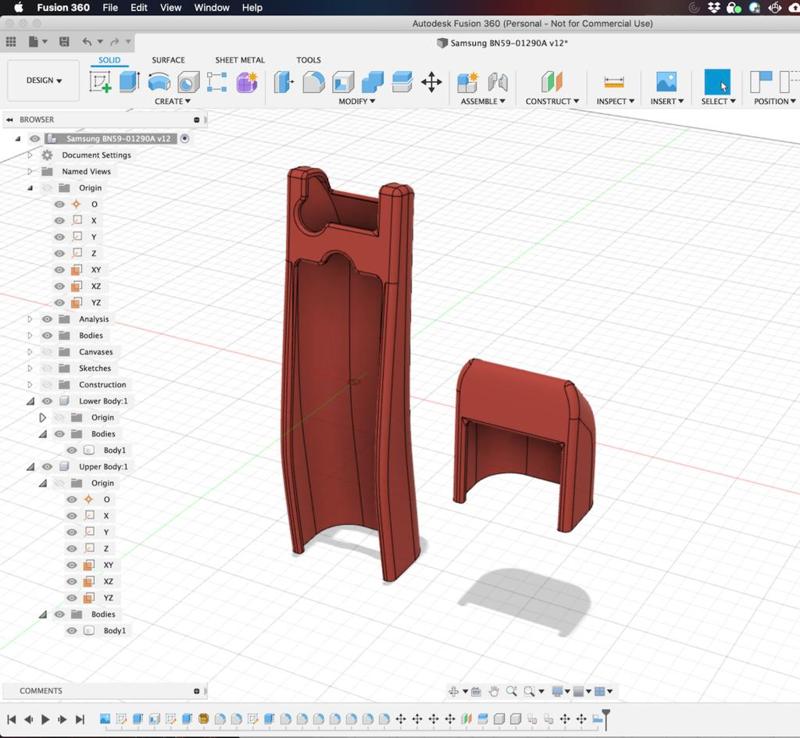Click the Insert image icon
This screenshot has width=800, height=738.
666,82
